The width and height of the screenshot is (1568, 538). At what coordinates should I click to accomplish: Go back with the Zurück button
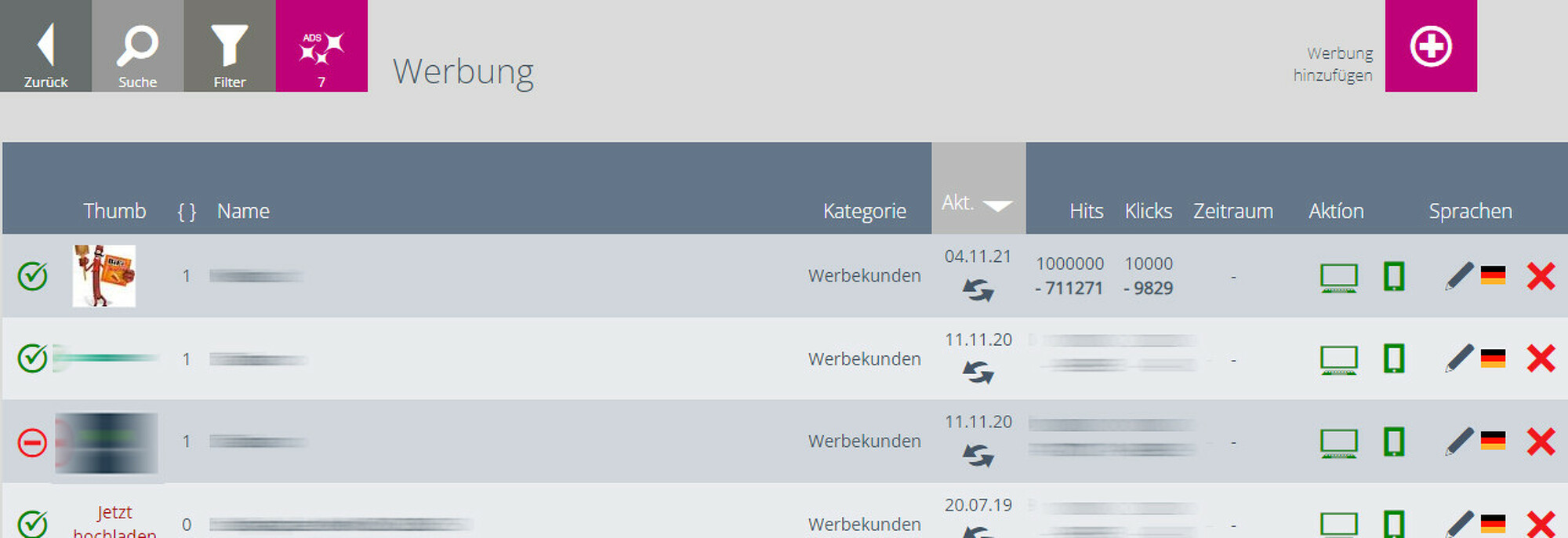coord(45,45)
